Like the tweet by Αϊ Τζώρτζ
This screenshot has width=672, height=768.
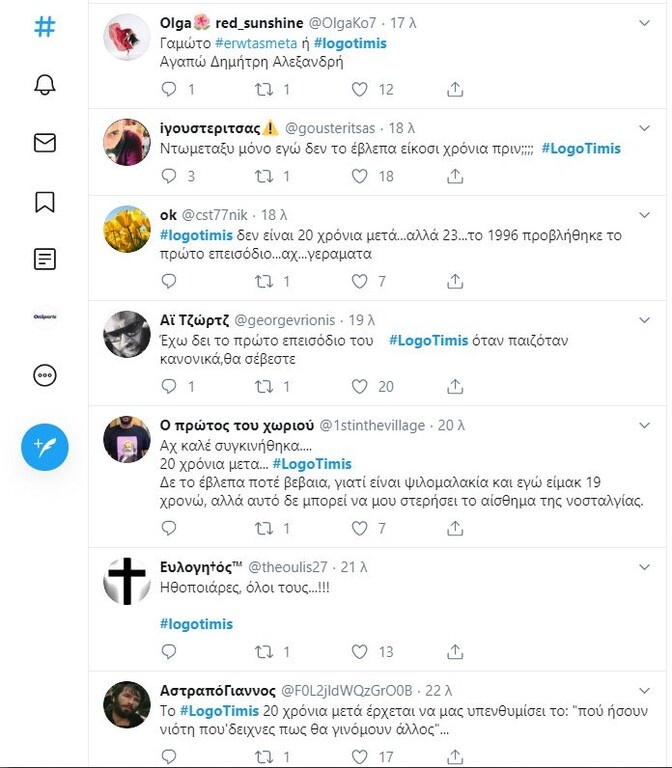(360, 386)
